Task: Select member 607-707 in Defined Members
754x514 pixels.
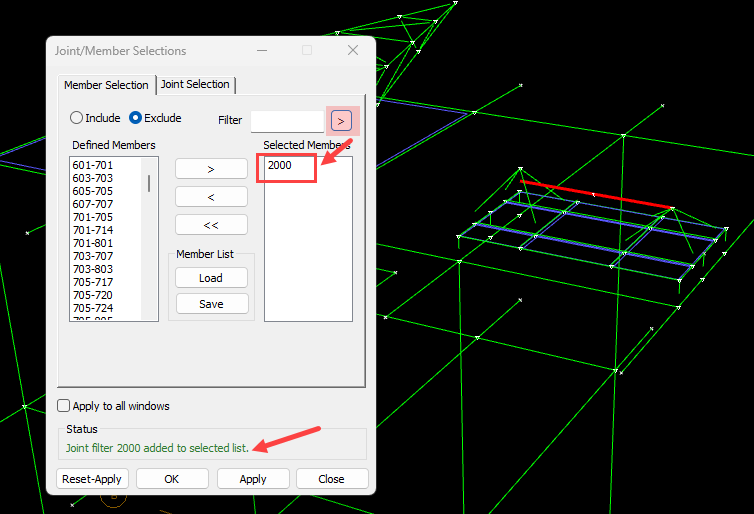Action: pos(93,204)
